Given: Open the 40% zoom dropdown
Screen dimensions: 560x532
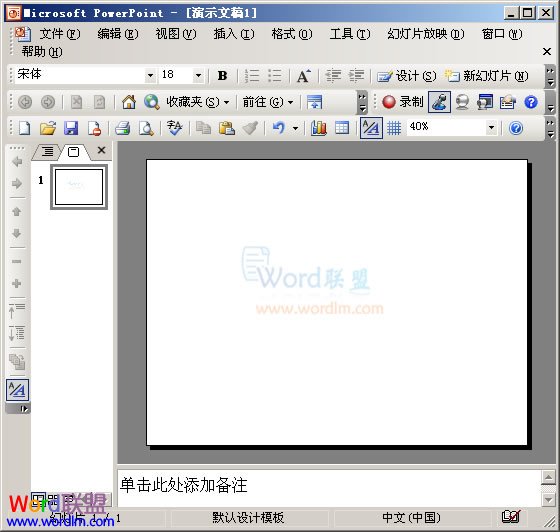Looking at the screenshot, I should 491,127.
